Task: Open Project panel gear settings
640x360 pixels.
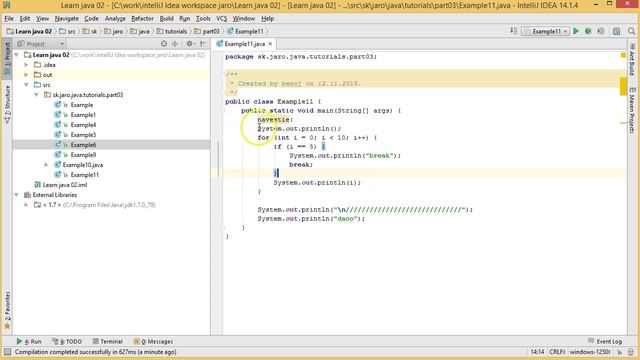Action: [x=190, y=44]
